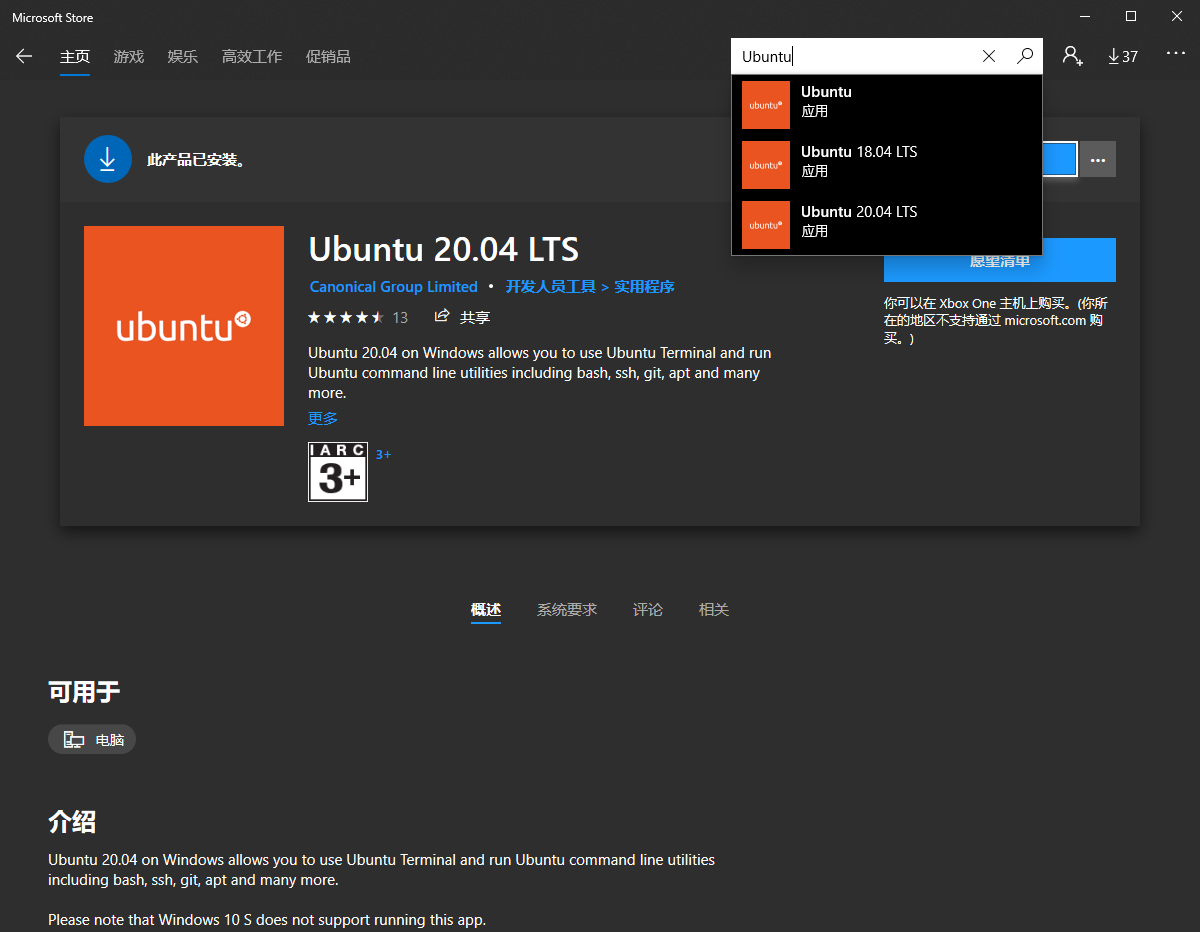1200x932 pixels.
Task: Open the 游戏 section
Action: pyautogui.click(x=128, y=56)
